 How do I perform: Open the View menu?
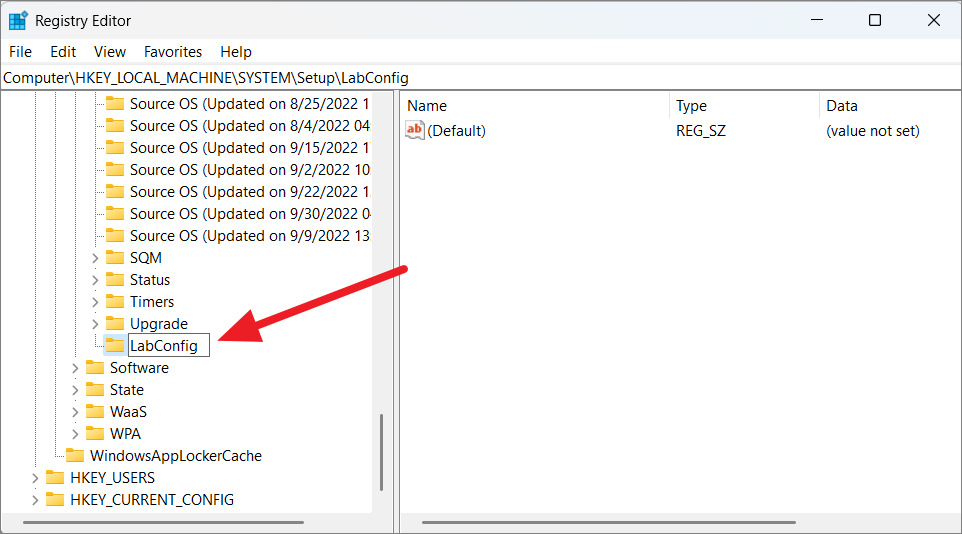click(110, 52)
